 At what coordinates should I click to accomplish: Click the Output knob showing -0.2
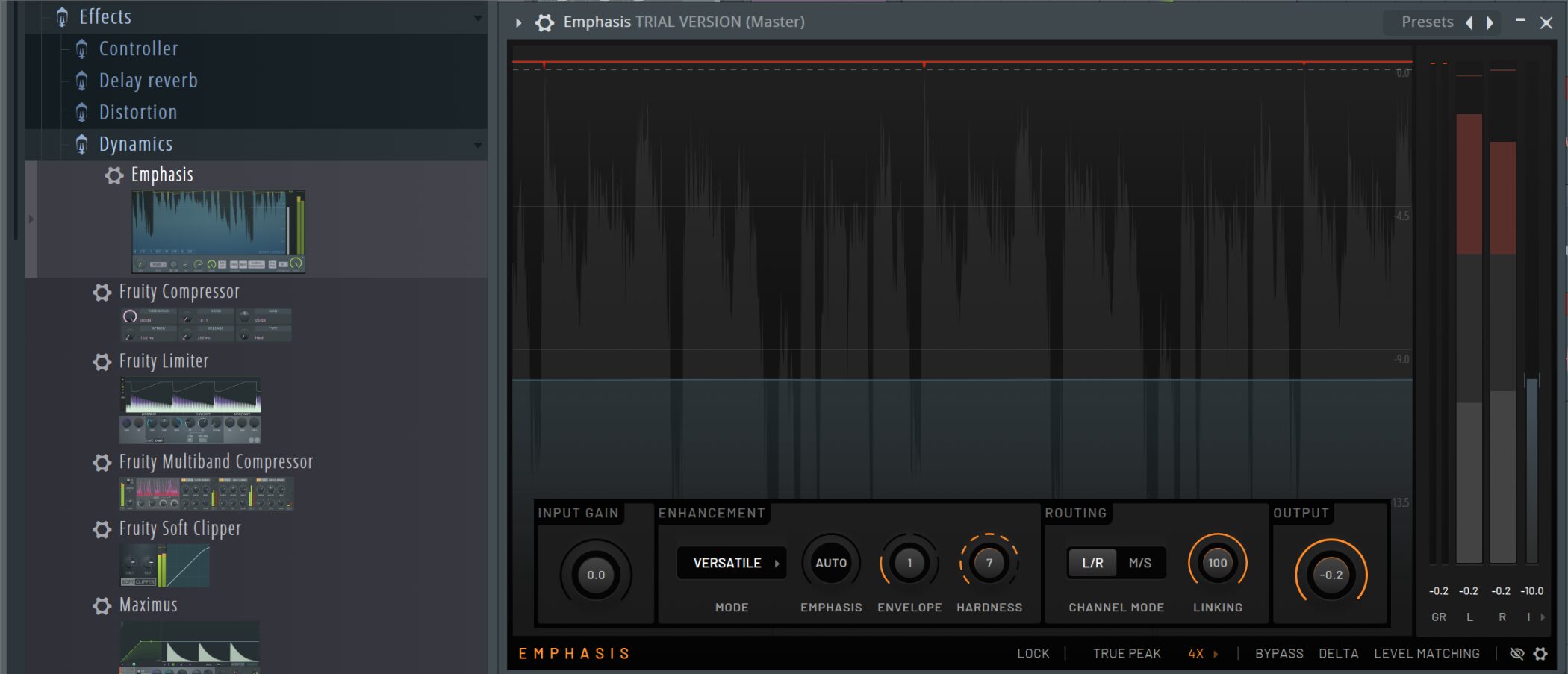(x=1331, y=575)
